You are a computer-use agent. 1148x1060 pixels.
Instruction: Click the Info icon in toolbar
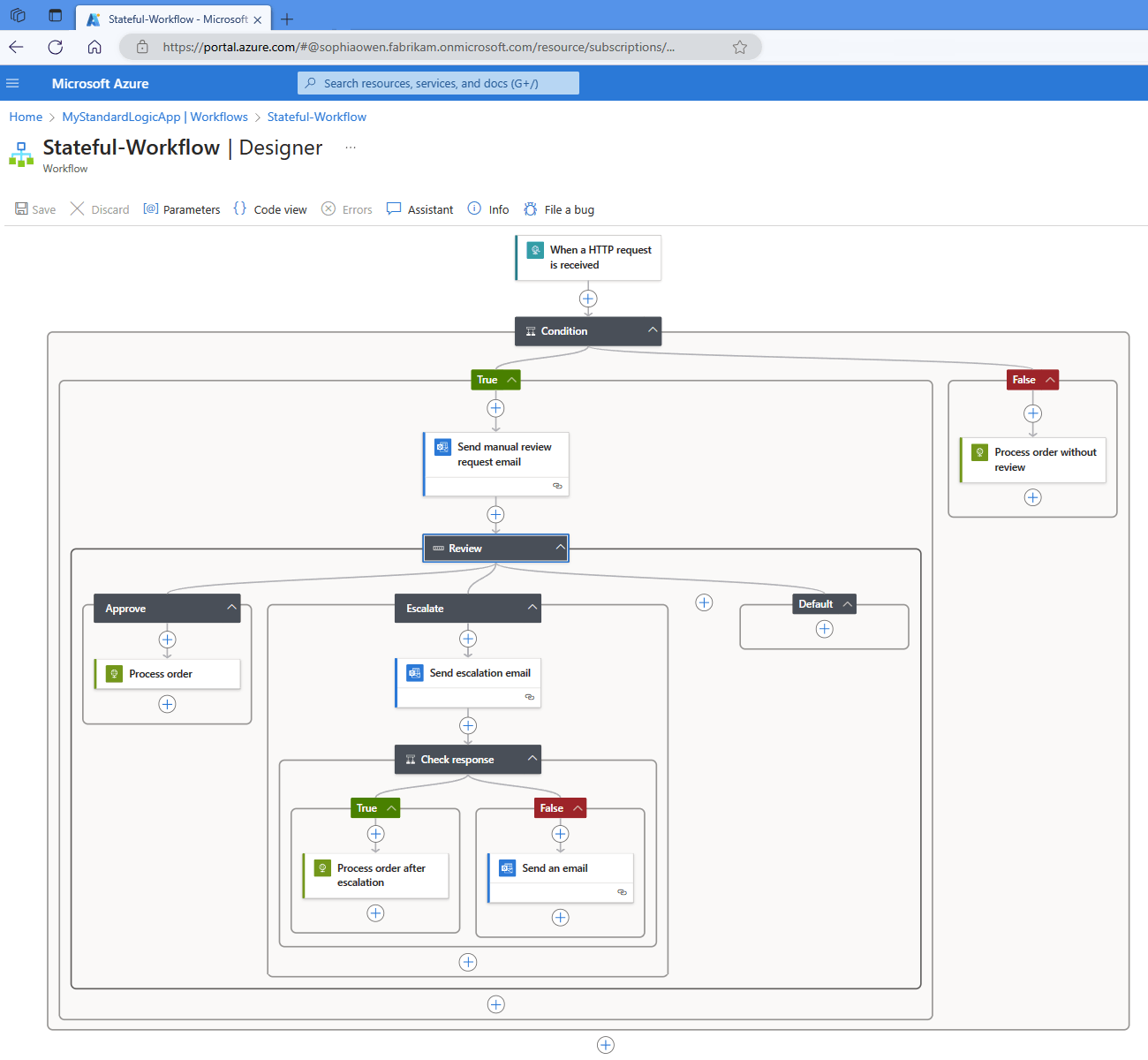474,208
